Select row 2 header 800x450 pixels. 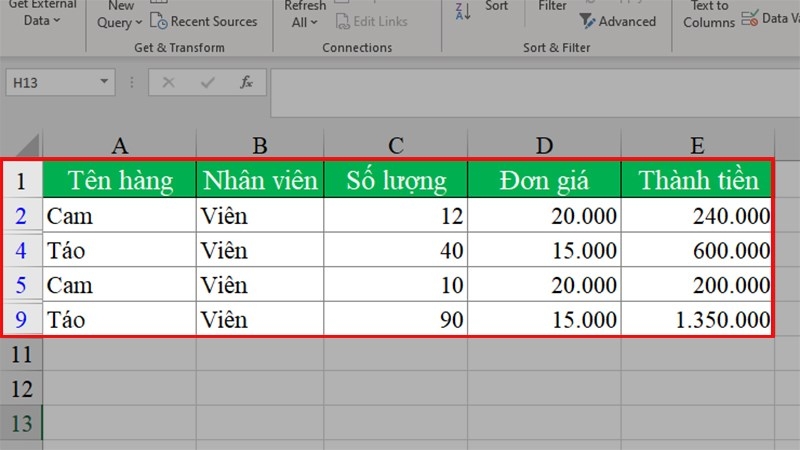click(21, 215)
